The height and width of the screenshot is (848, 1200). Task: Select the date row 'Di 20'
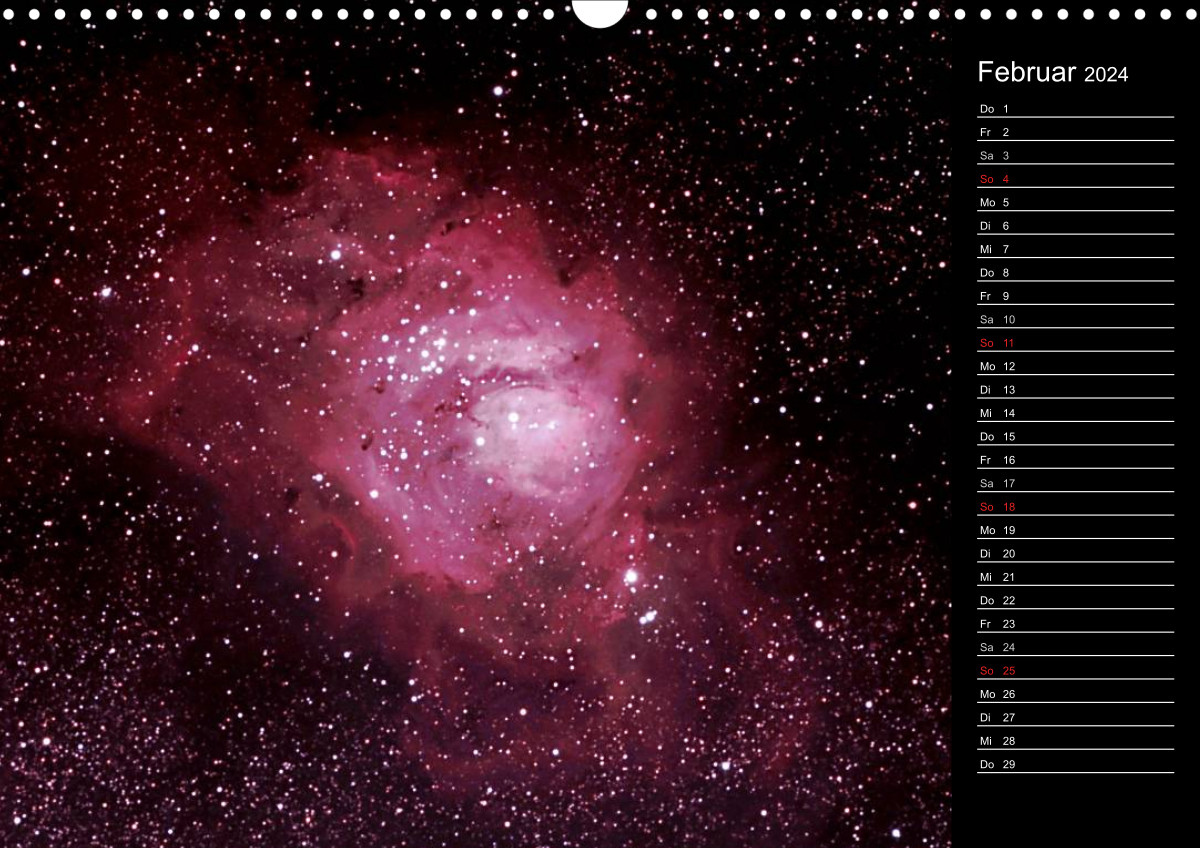(x=1075, y=551)
